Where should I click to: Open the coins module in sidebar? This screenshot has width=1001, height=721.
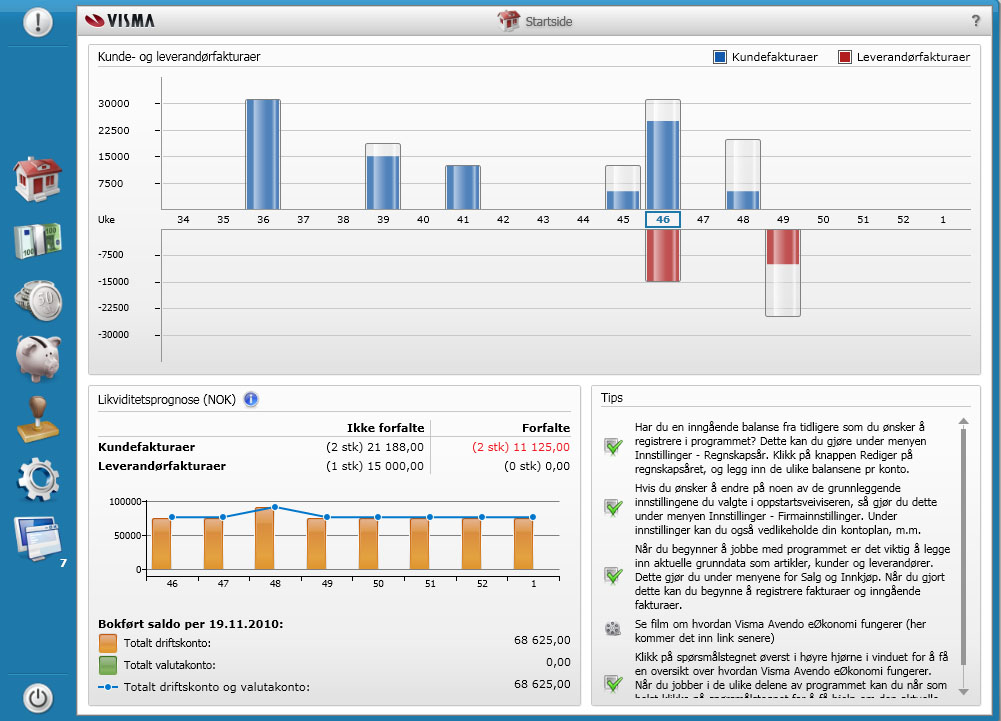[x=38, y=299]
